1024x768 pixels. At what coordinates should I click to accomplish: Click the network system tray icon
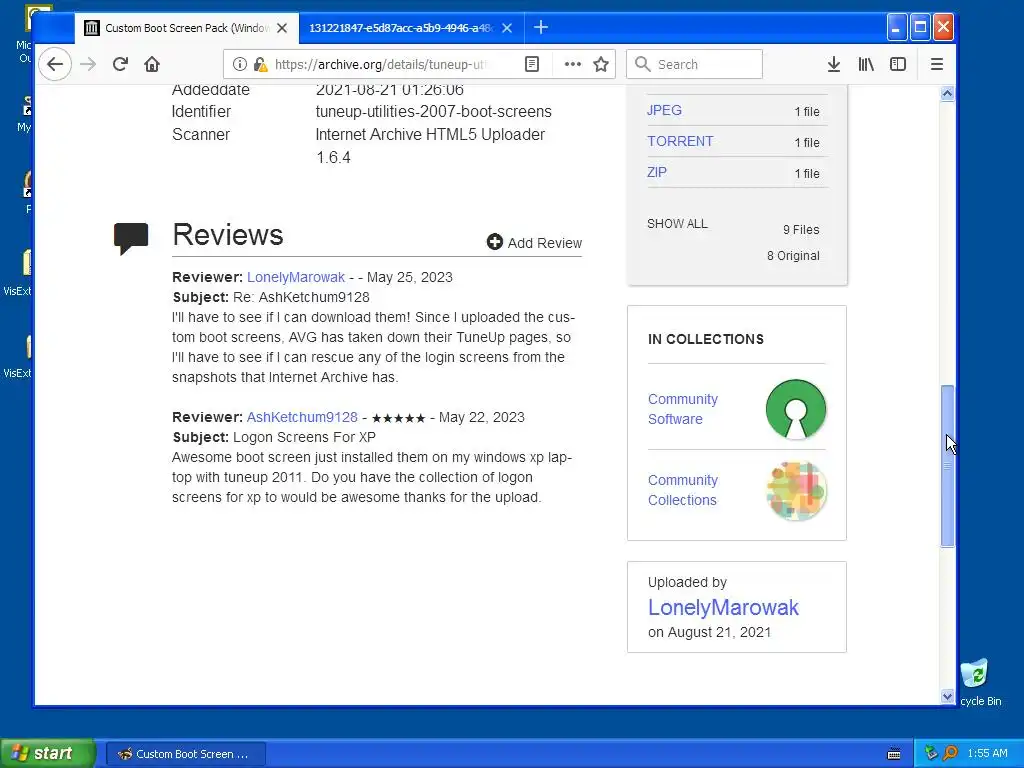tap(931, 754)
